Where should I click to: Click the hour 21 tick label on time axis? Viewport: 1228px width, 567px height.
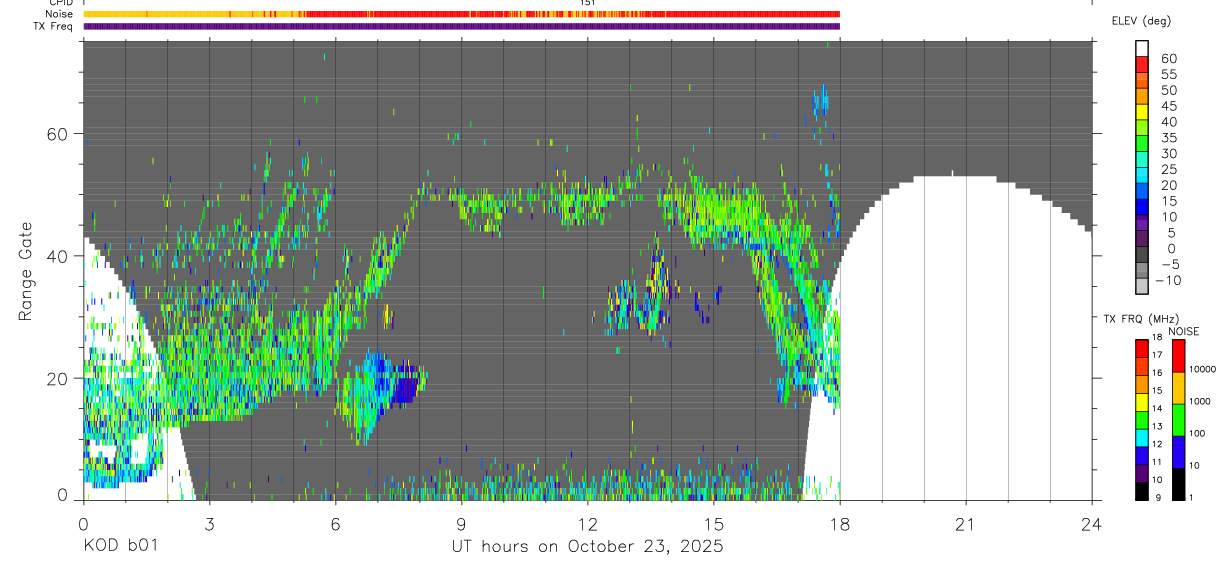(966, 523)
